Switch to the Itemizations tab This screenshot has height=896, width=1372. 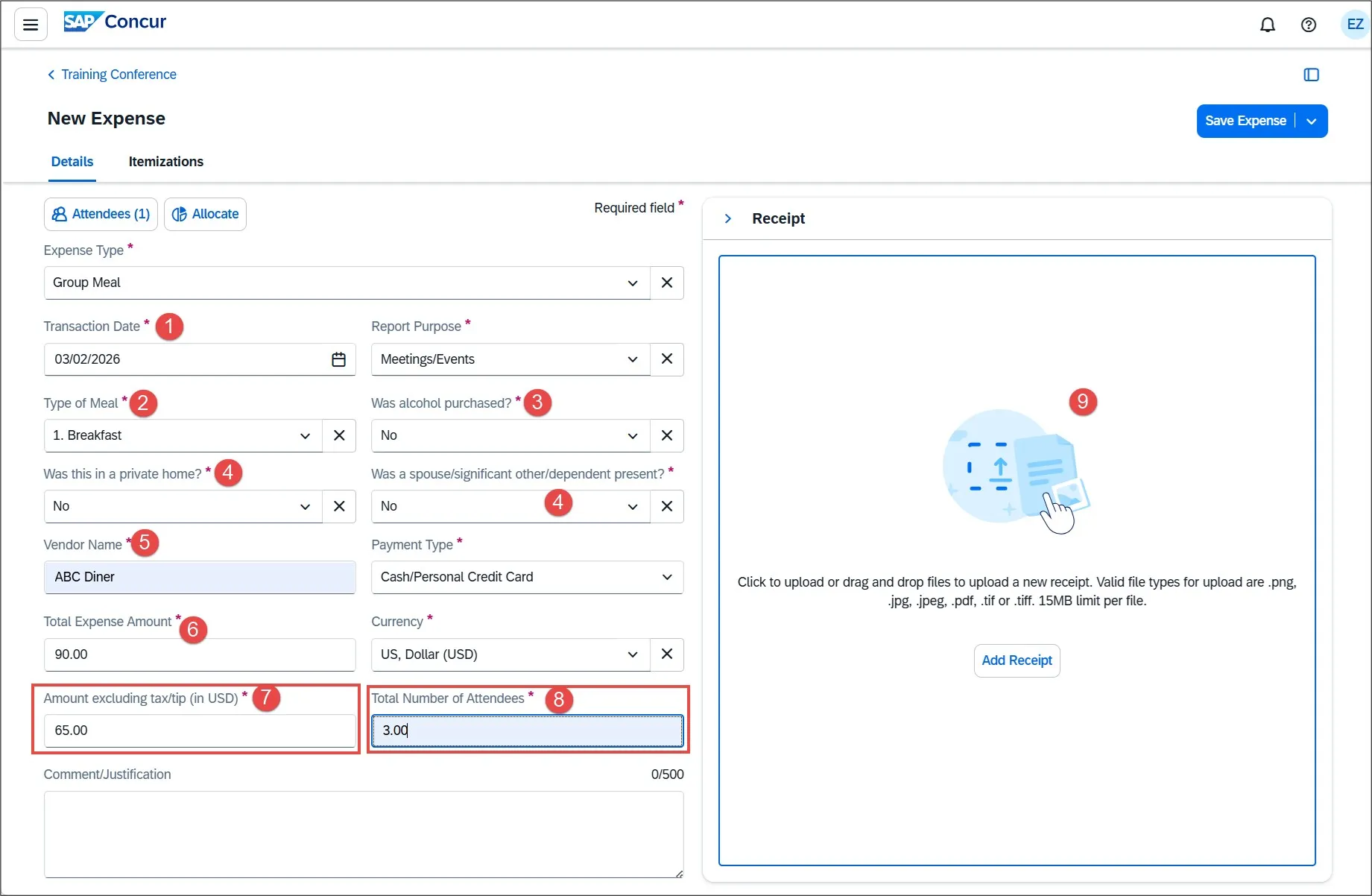tap(166, 162)
